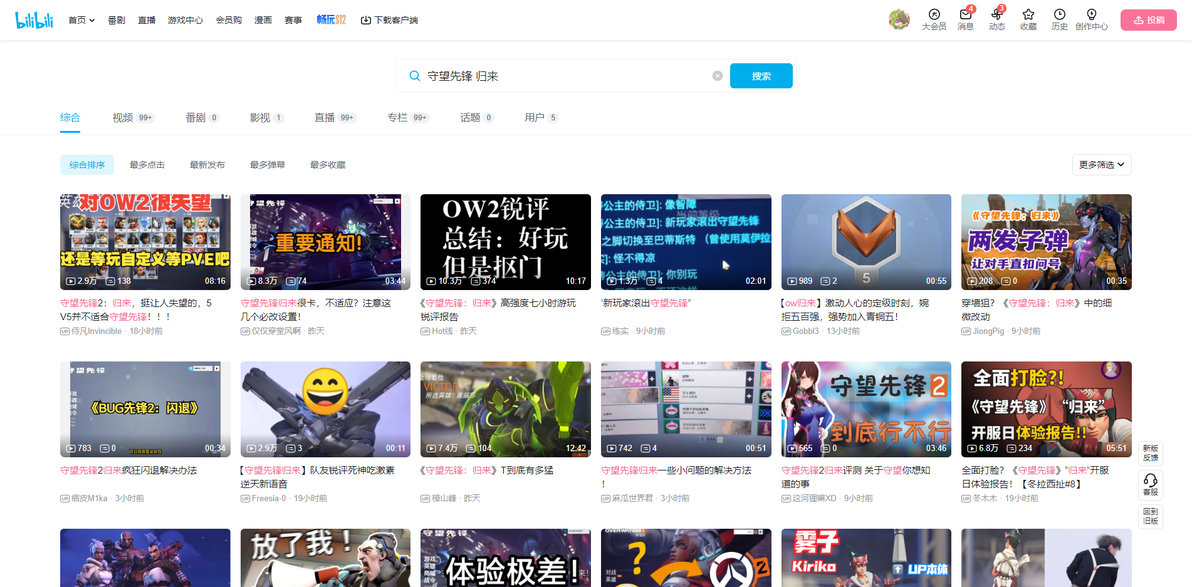Open 历史 history clock icon
This screenshot has width=1192, height=587.
[x=1059, y=20]
